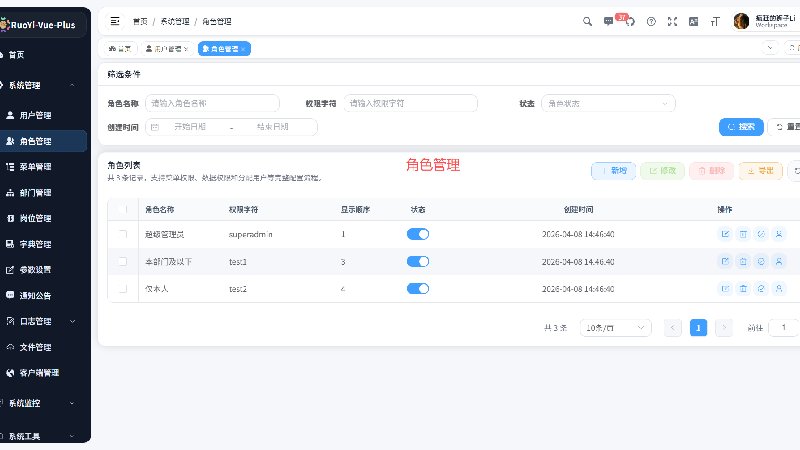800x450 pixels.
Task: Collapse the sidebar with the hamburger icon
Action: (x=115, y=21)
